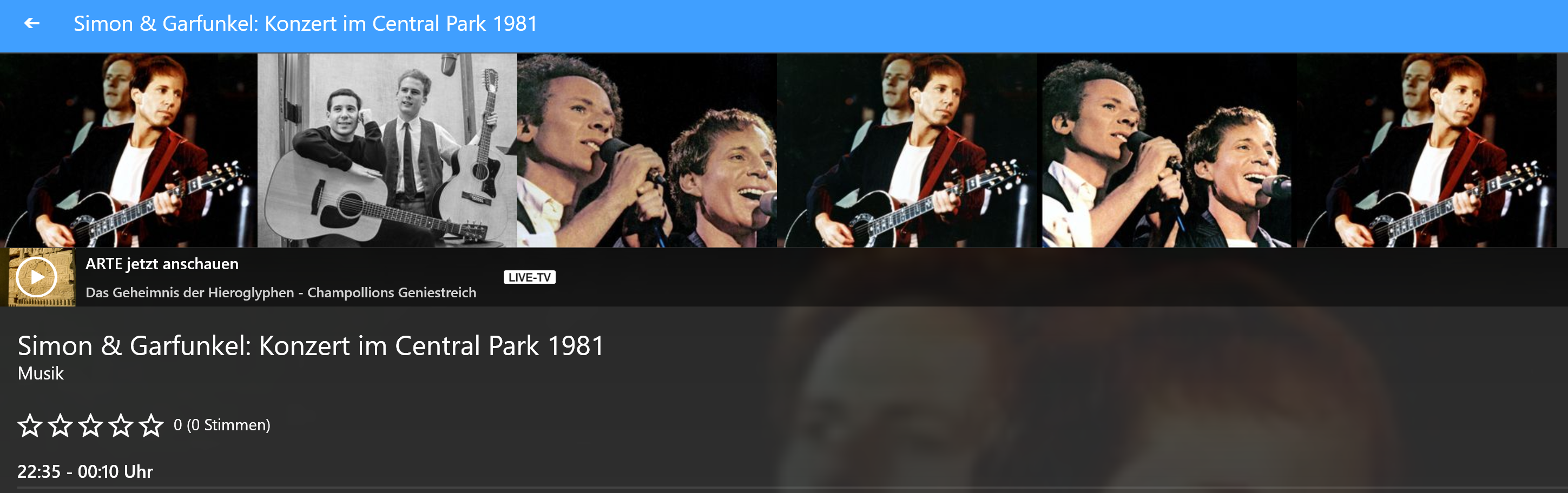The image size is (1568, 493).
Task: Click the LIVE-TV badge
Action: pyautogui.click(x=530, y=277)
